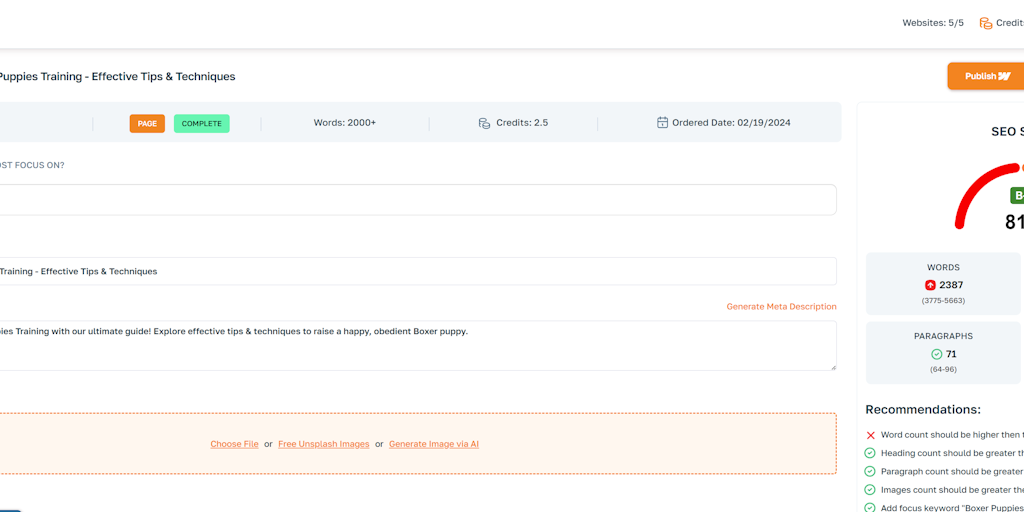This screenshot has height=512, width=1024.
Task: Select Generate Image via AI link
Action: (433, 444)
